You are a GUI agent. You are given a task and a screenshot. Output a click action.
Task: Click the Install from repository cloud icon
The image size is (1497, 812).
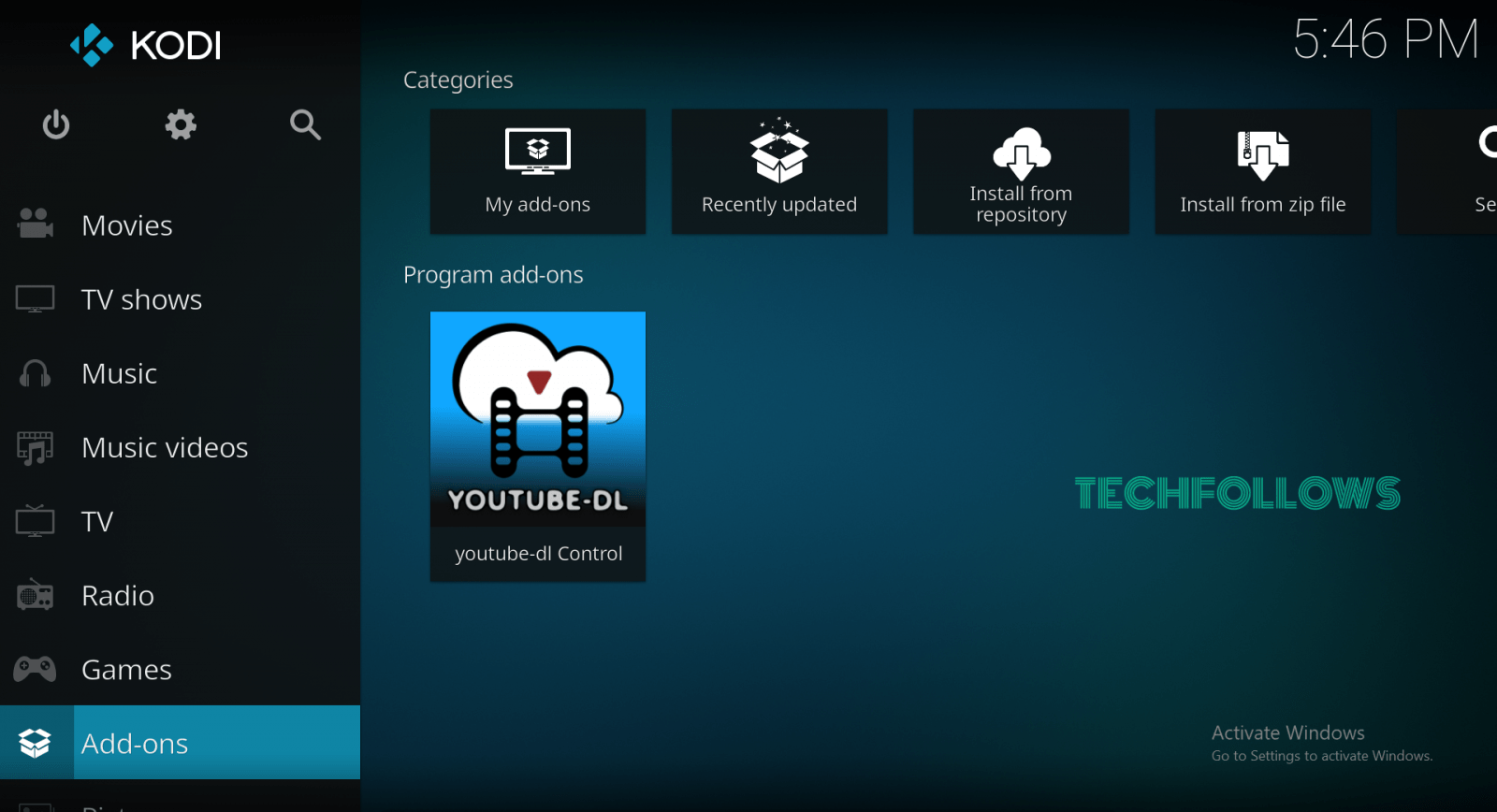1021,153
